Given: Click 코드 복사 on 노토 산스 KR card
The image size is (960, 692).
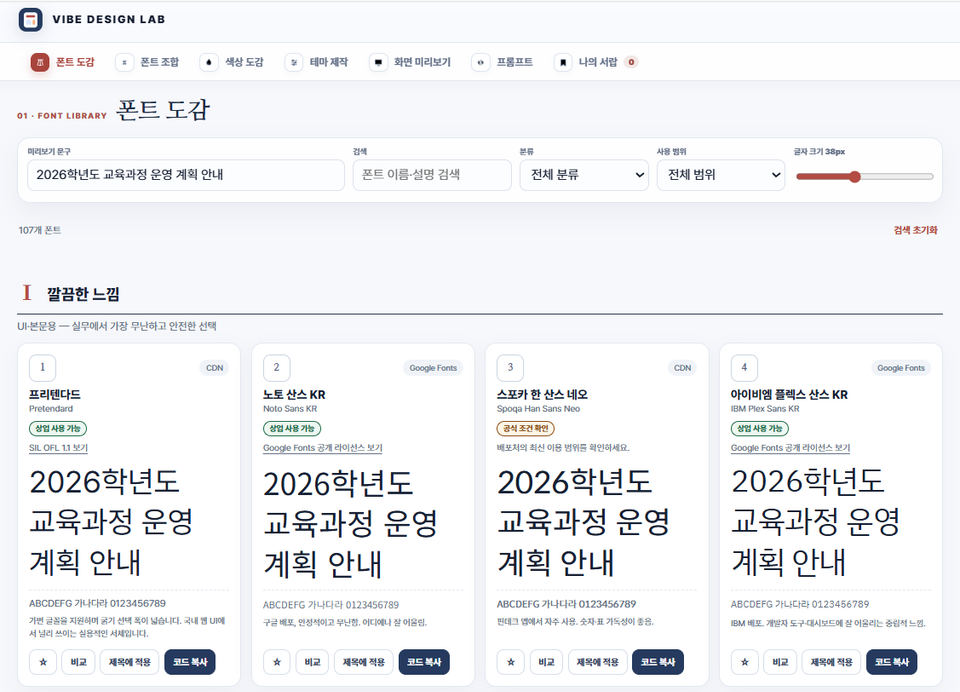Looking at the screenshot, I should coord(424,662).
